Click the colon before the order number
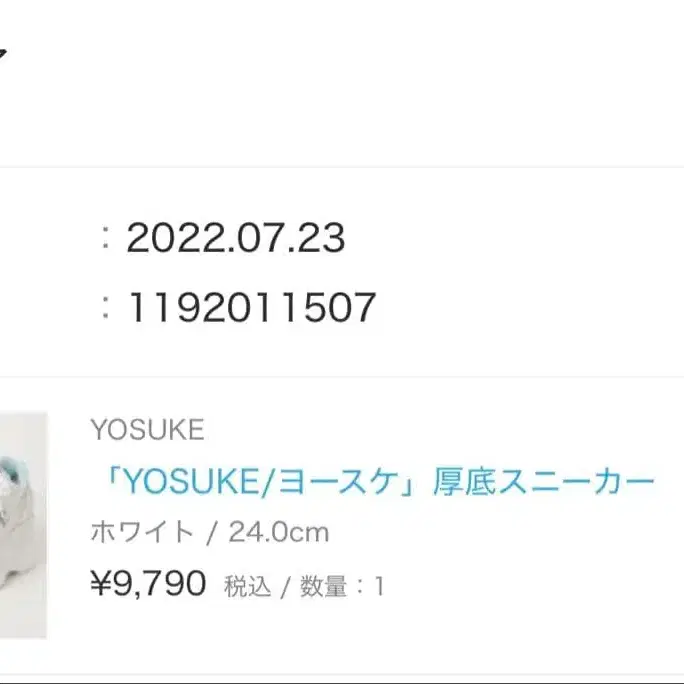Screen dimensions: 684x684 coord(105,307)
